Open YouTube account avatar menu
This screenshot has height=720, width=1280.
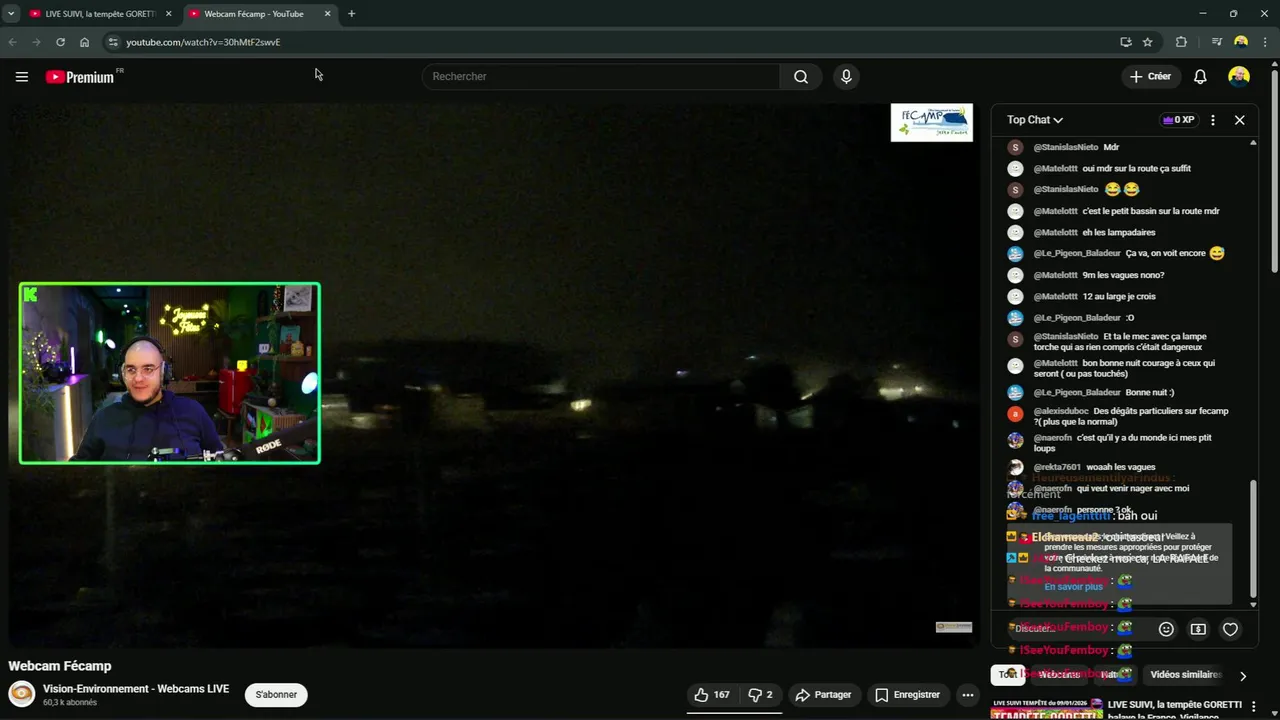(1239, 77)
